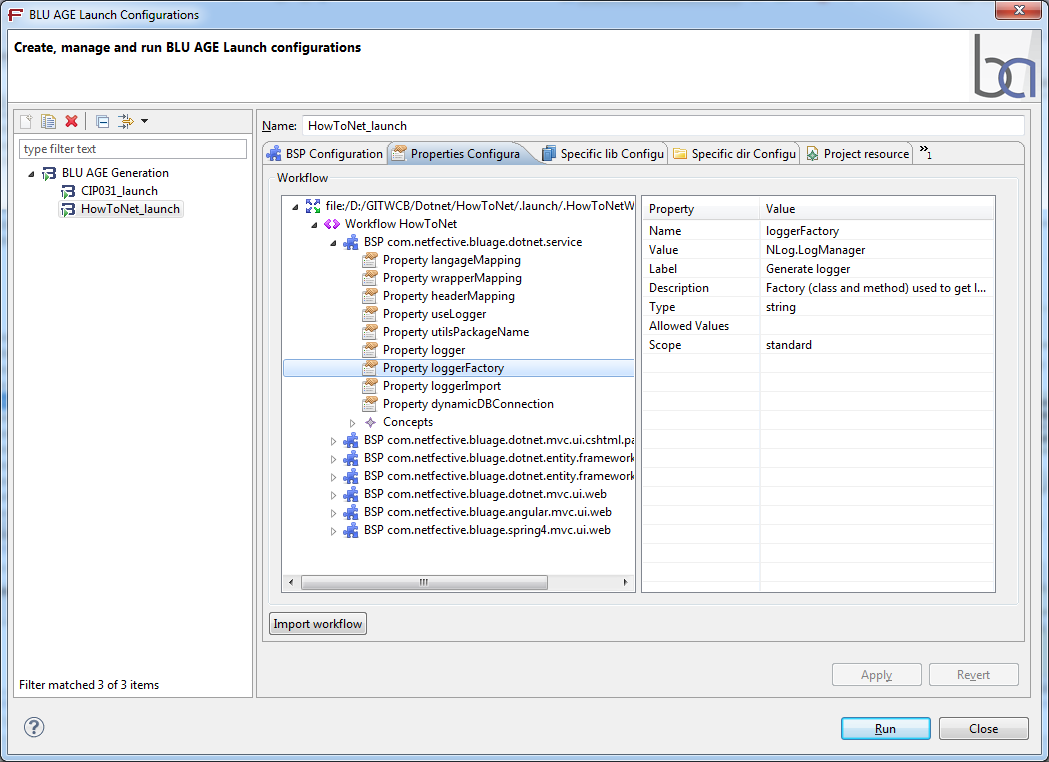Select Property loggerFactory

click(443, 368)
